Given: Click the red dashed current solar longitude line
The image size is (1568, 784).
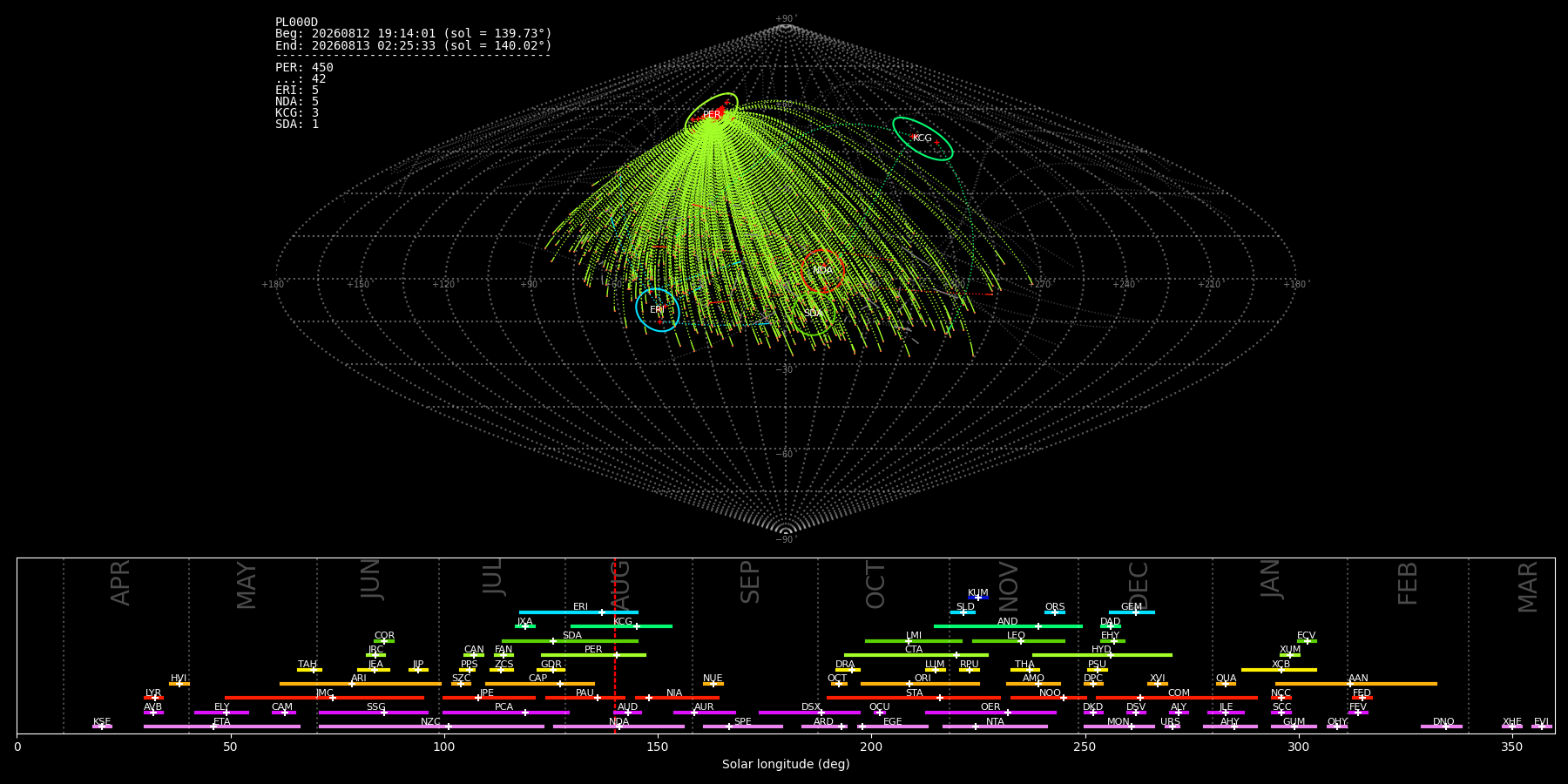Looking at the screenshot, I should 615,645.
